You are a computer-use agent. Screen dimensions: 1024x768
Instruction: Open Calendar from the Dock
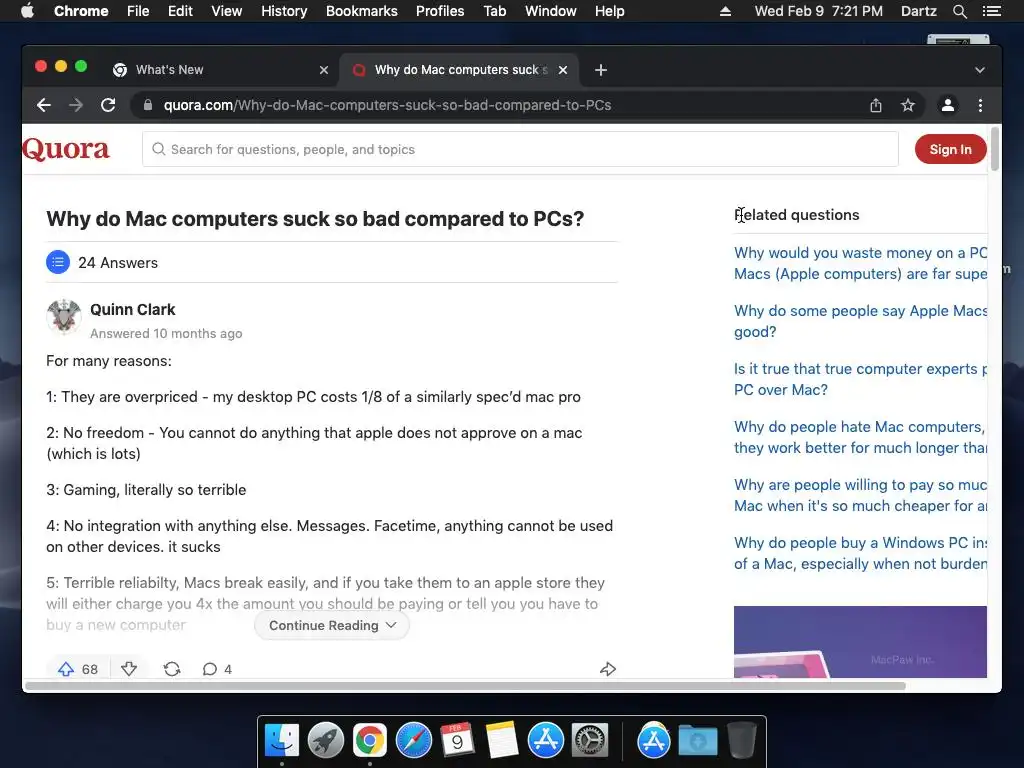click(x=457, y=741)
